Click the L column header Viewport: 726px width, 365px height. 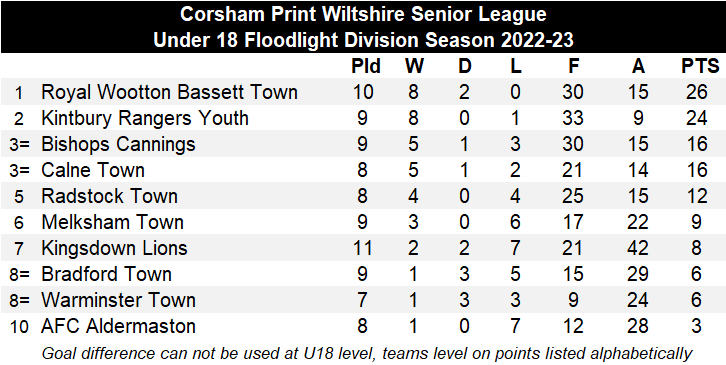point(516,66)
